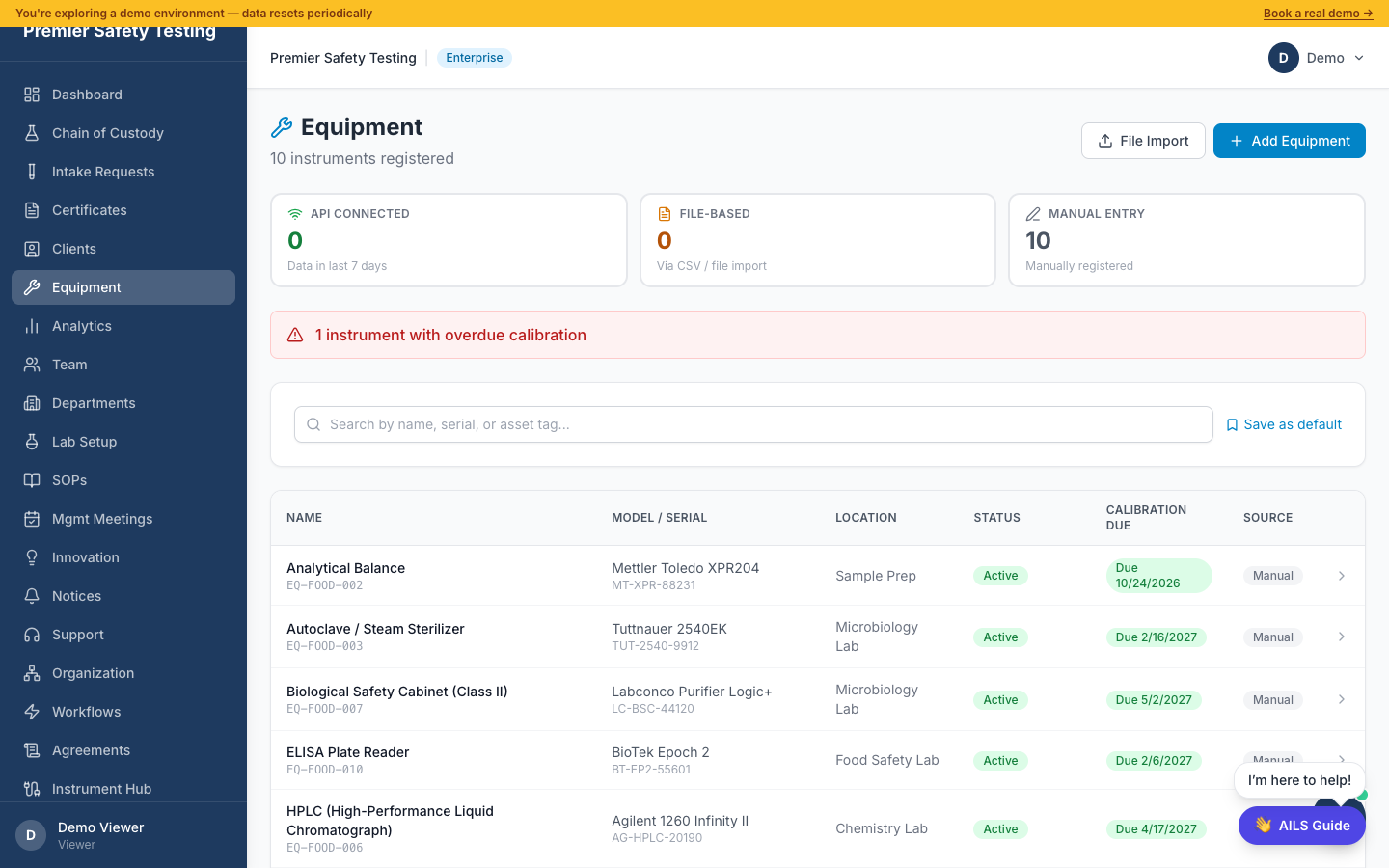Image resolution: width=1389 pixels, height=868 pixels.
Task: Click the Notices bell icon
Action: point(32,596)
